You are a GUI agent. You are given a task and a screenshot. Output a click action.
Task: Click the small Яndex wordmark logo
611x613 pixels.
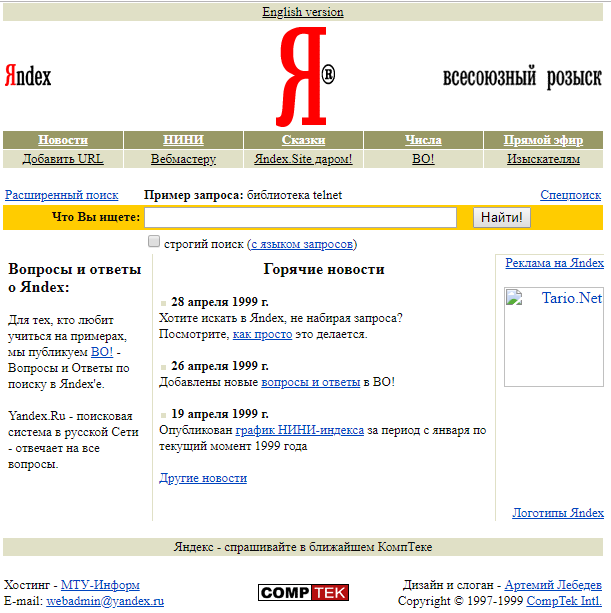28,75
